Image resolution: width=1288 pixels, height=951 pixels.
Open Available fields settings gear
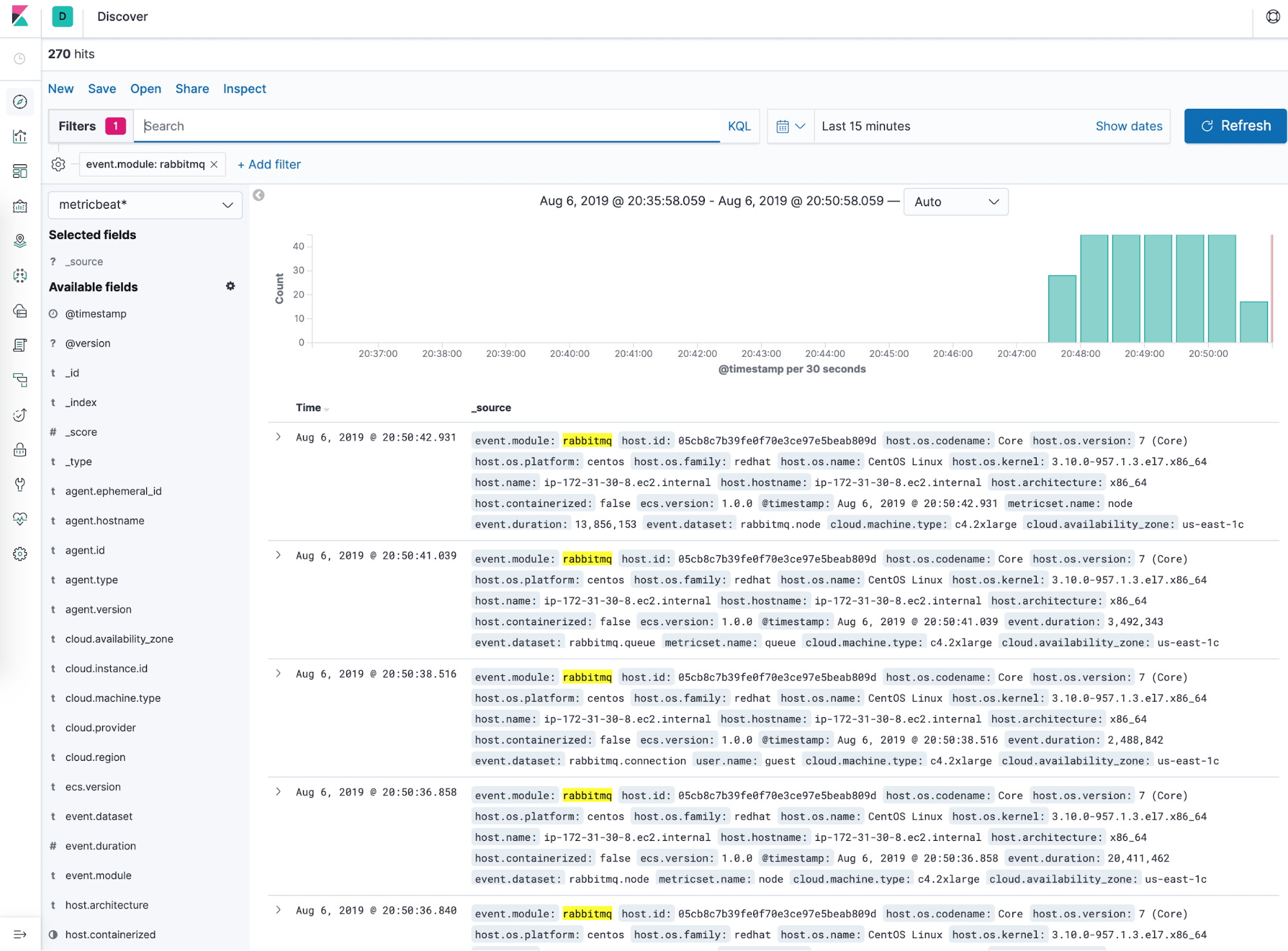coord(230,286)
